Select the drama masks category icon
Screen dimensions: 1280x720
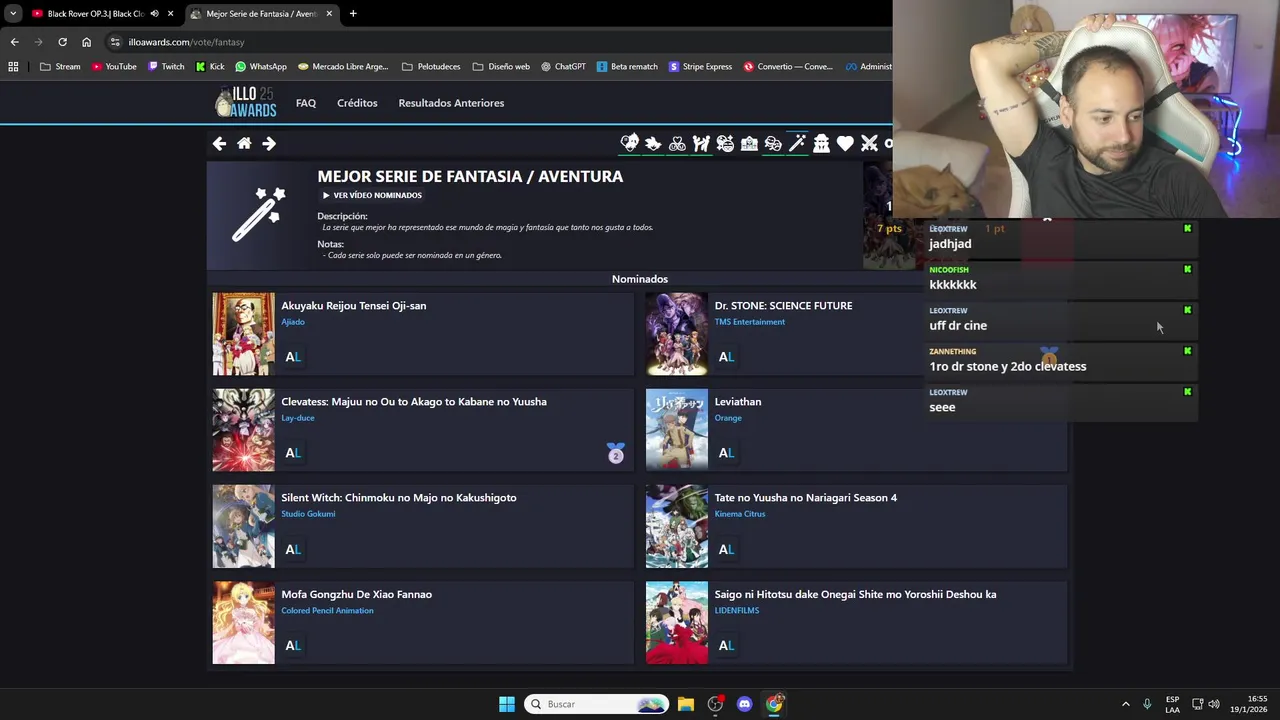coord(773,143)
